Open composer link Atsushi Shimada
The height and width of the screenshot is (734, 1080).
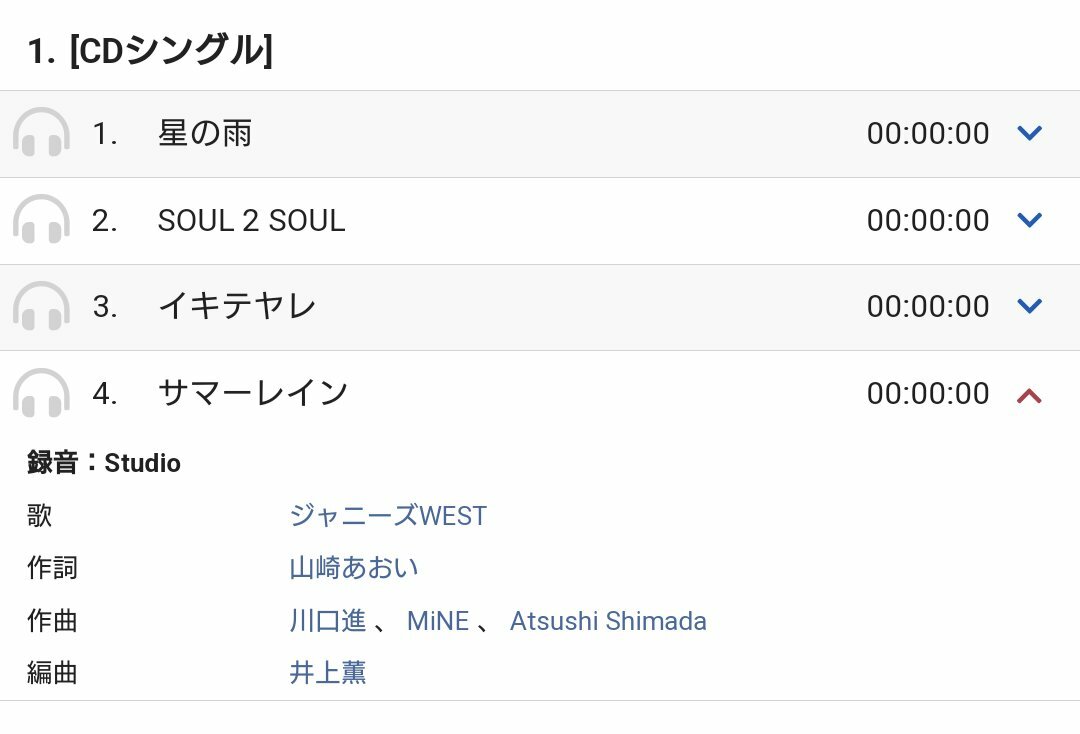608,621
